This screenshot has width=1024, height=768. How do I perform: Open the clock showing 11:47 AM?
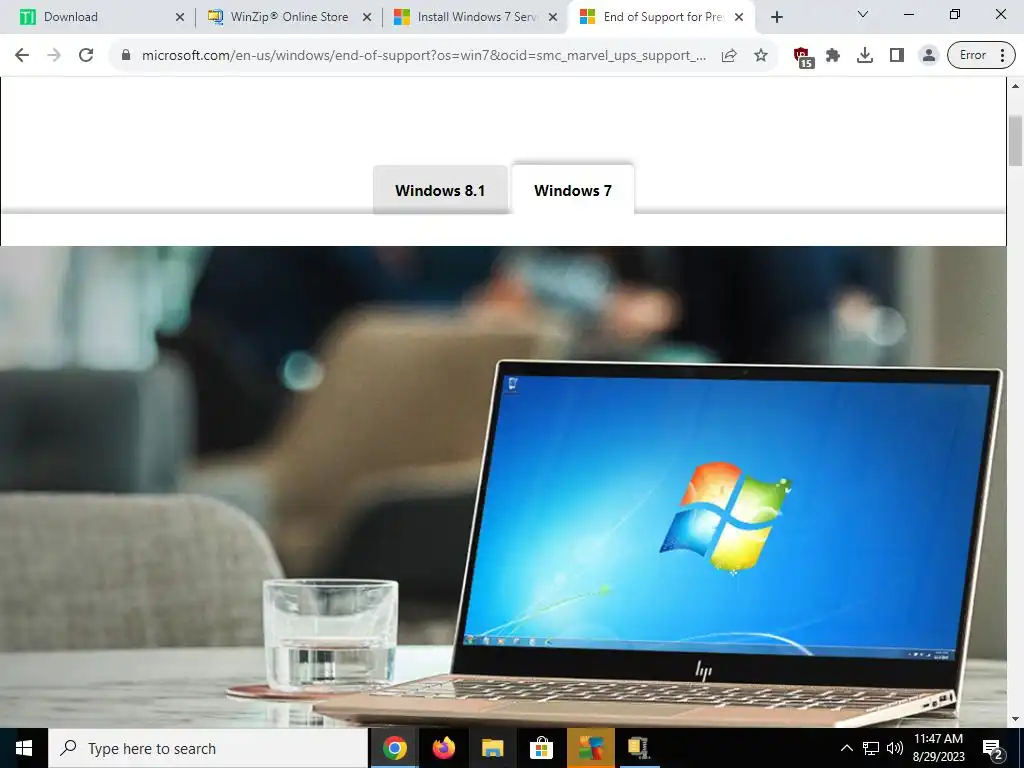[938, 748]
